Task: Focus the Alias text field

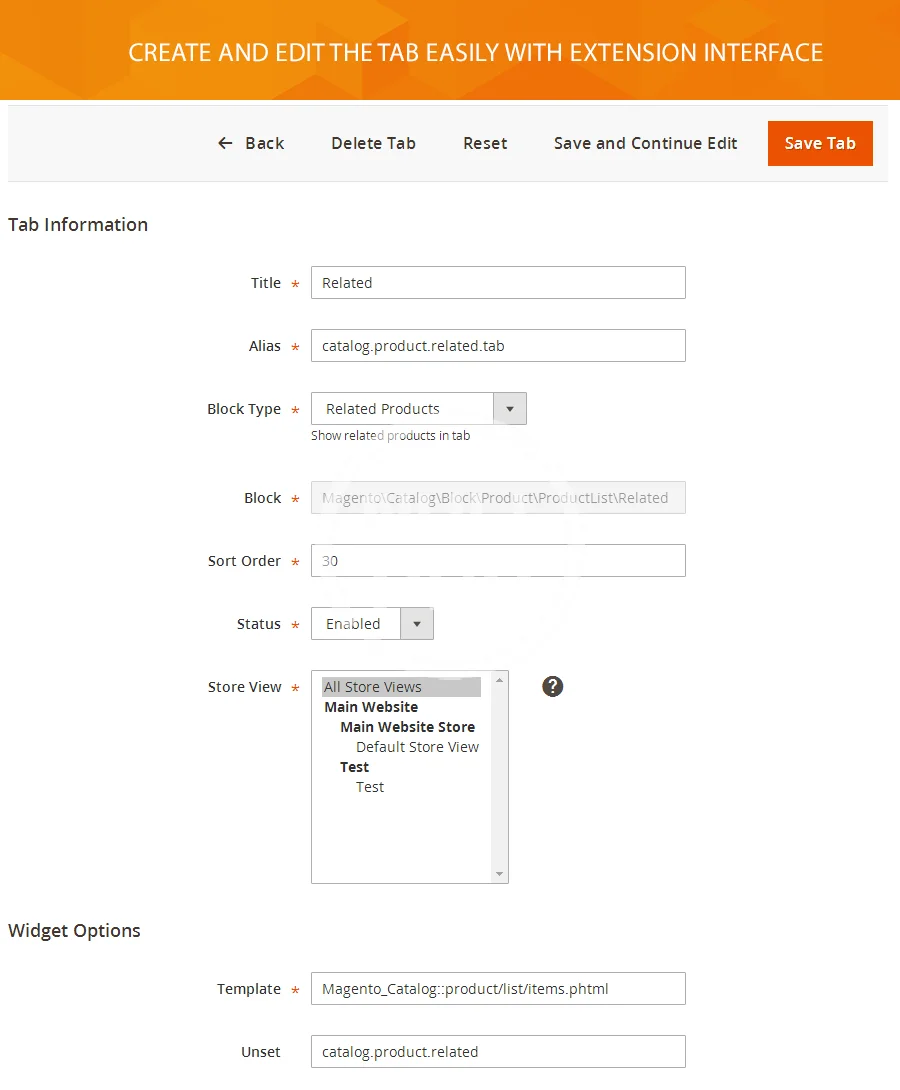Action: point(498,346)
